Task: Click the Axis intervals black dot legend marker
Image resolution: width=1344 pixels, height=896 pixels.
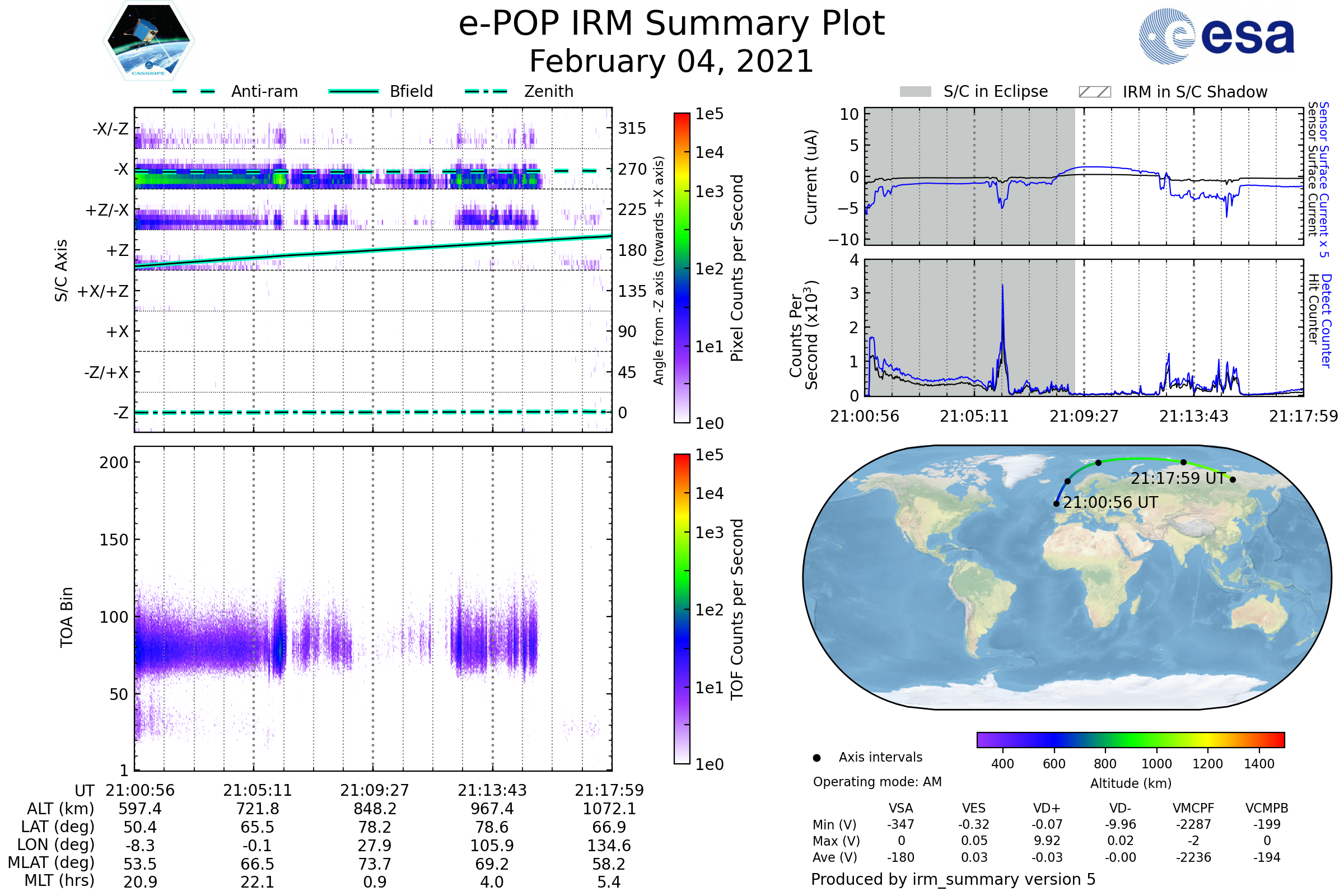Action: click(816, 758)
